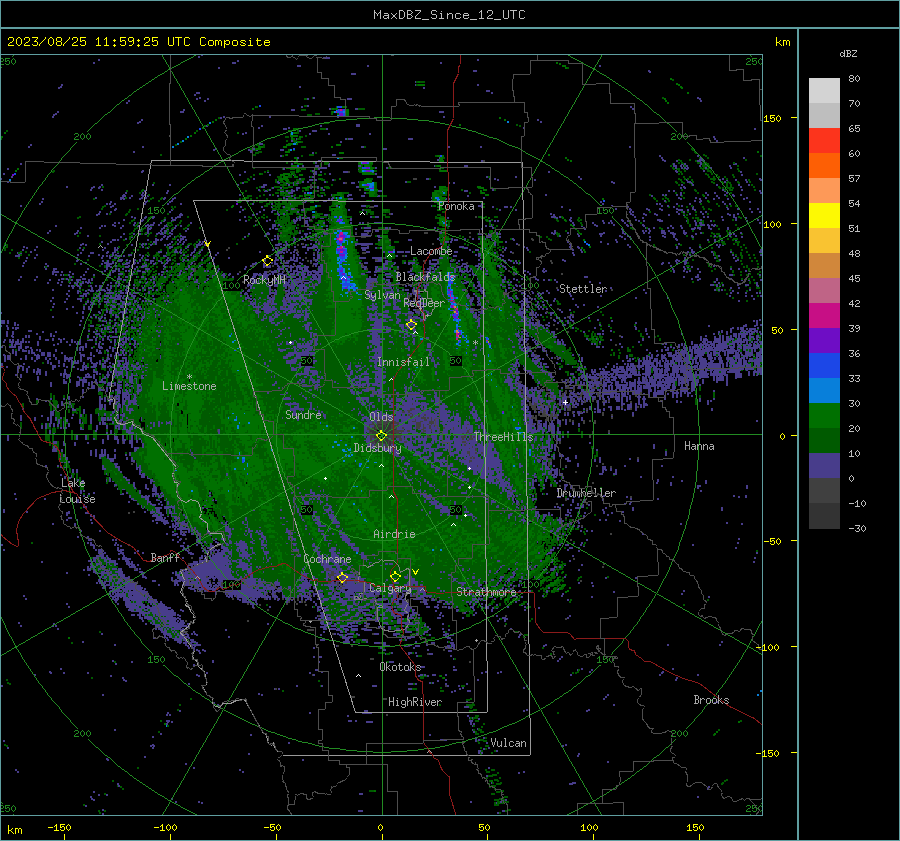Click the green 30 dBZ legend swatch
This screenshot has height=841, width=900.
click(824, 416)
